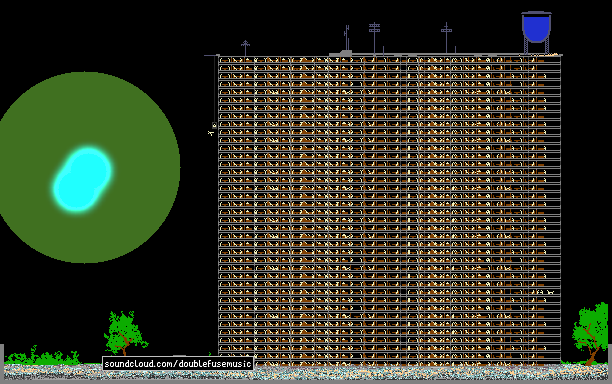This screenshot has height=384, width=612.
Task: Click the grey bar along the bottom edge
Action: pyautogui.click(x=306, y=382)
